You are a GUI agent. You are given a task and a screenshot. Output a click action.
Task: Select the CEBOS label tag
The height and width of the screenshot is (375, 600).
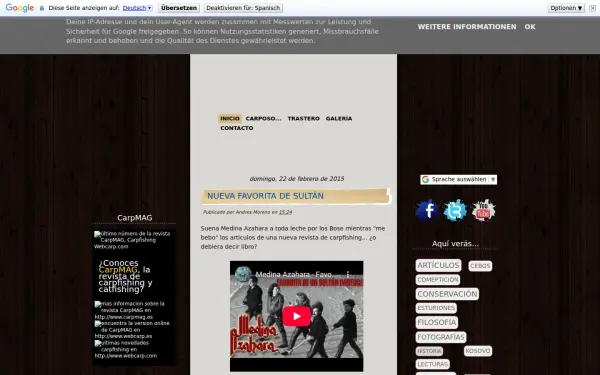pyautogui.click(x=480, y=266)
